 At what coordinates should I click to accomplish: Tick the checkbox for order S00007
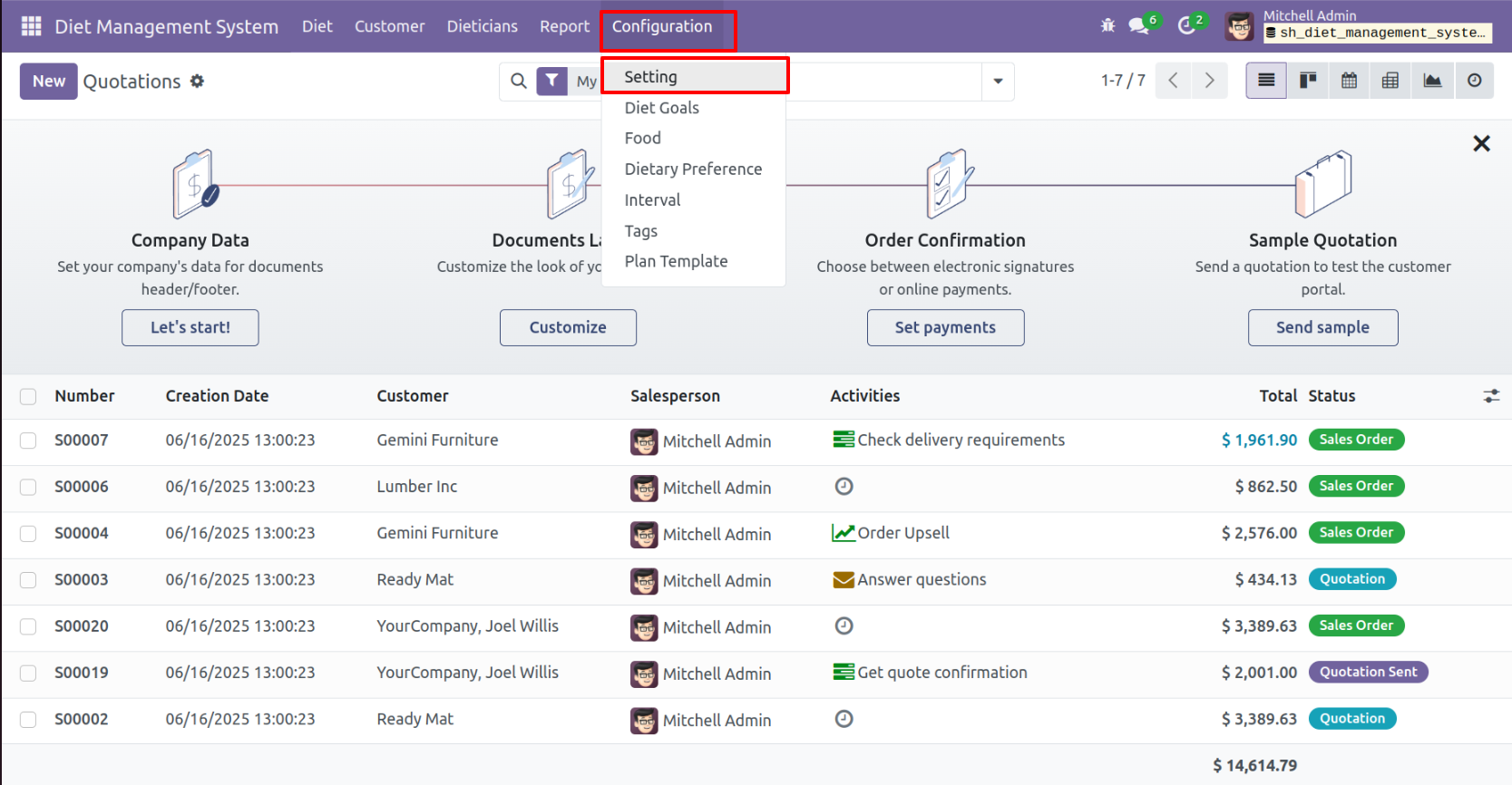point(28,441)
